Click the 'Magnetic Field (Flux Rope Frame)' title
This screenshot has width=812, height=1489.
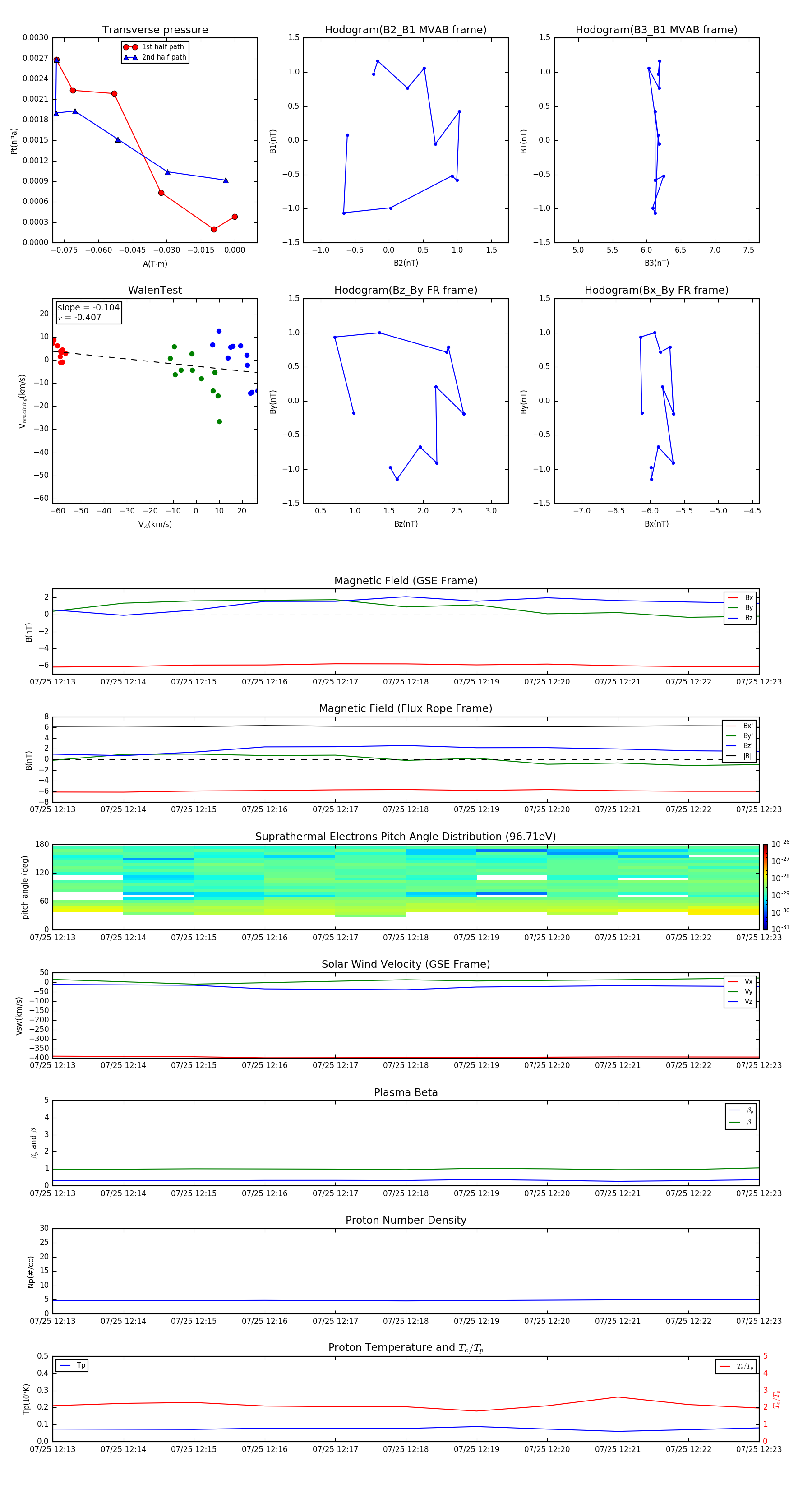point(406,709)
